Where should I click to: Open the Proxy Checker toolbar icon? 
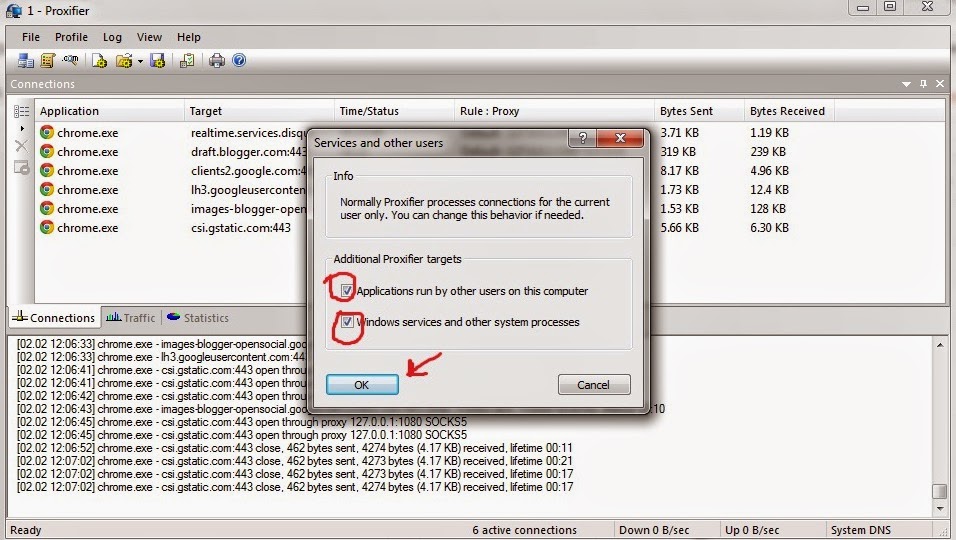click(187, 60)
